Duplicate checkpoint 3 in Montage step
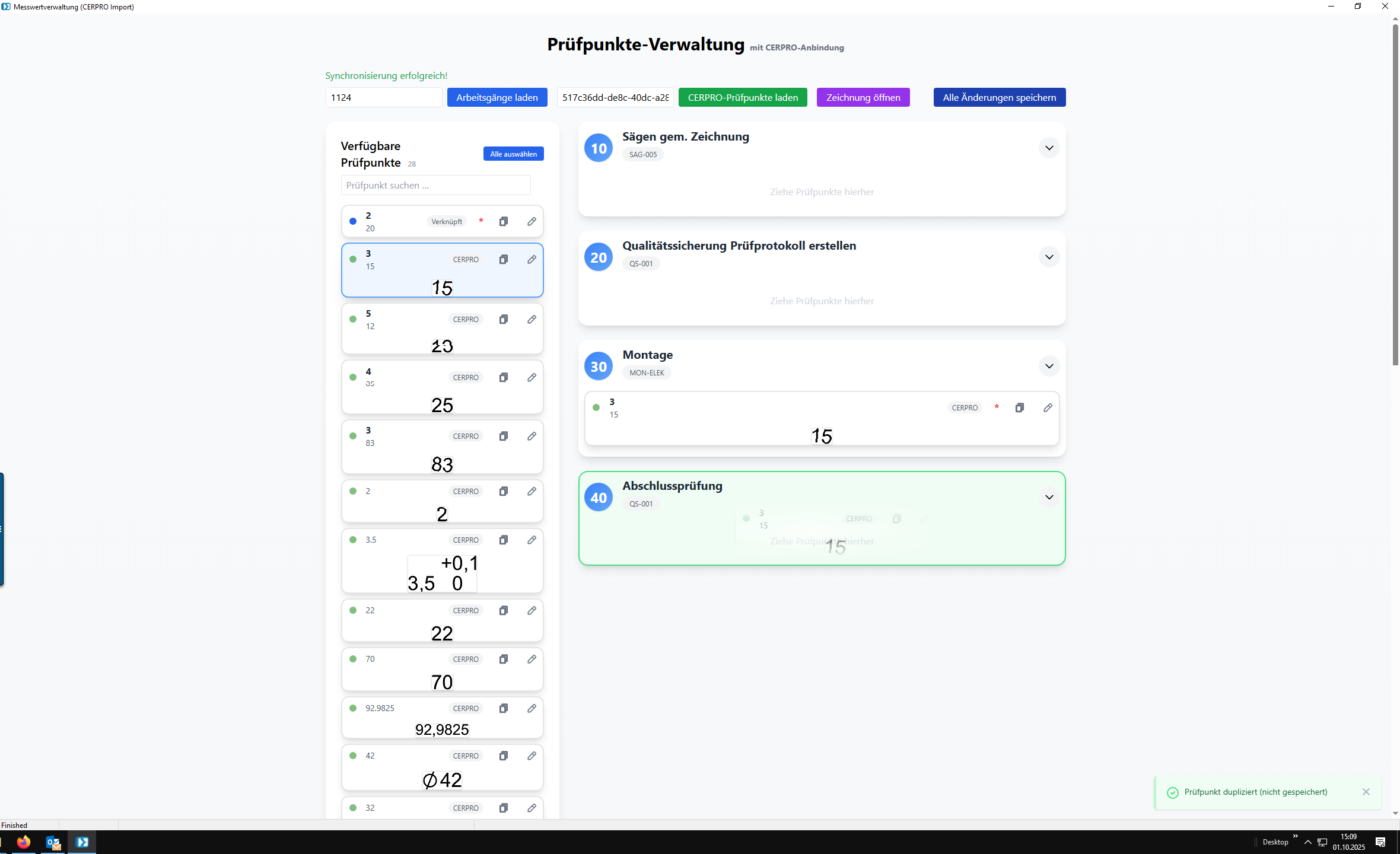1400x854 pixels. [1019, 407]
